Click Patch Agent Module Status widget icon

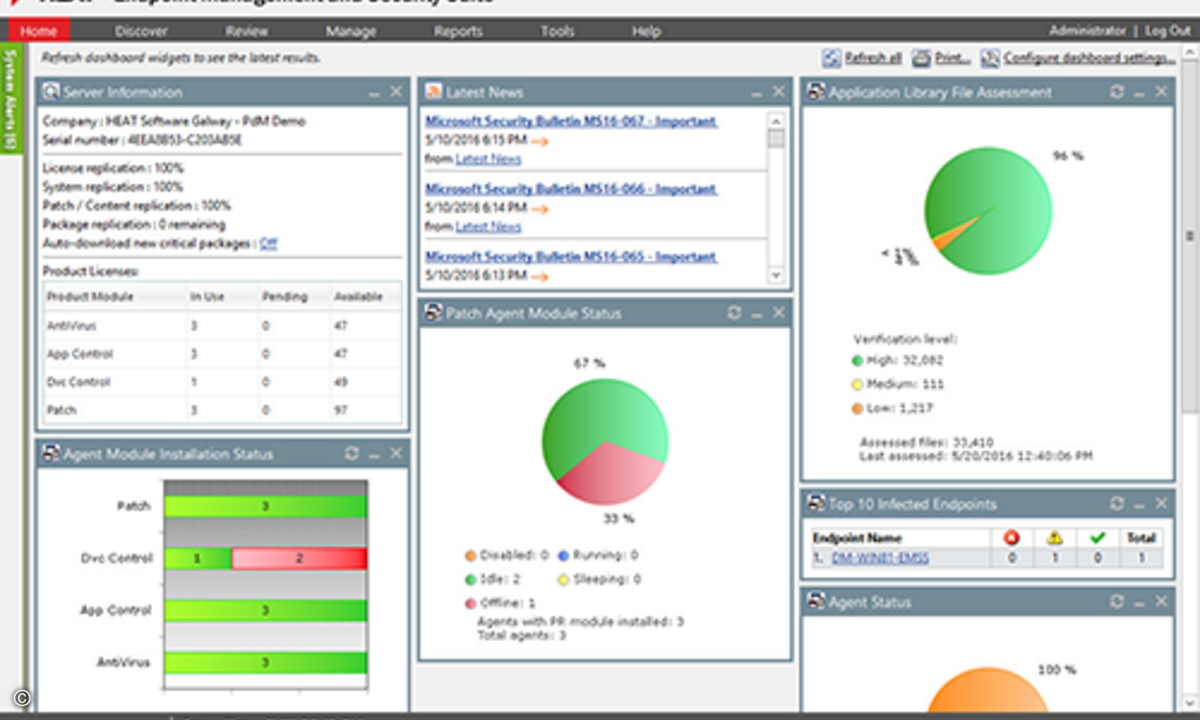(x=434, y=313)
